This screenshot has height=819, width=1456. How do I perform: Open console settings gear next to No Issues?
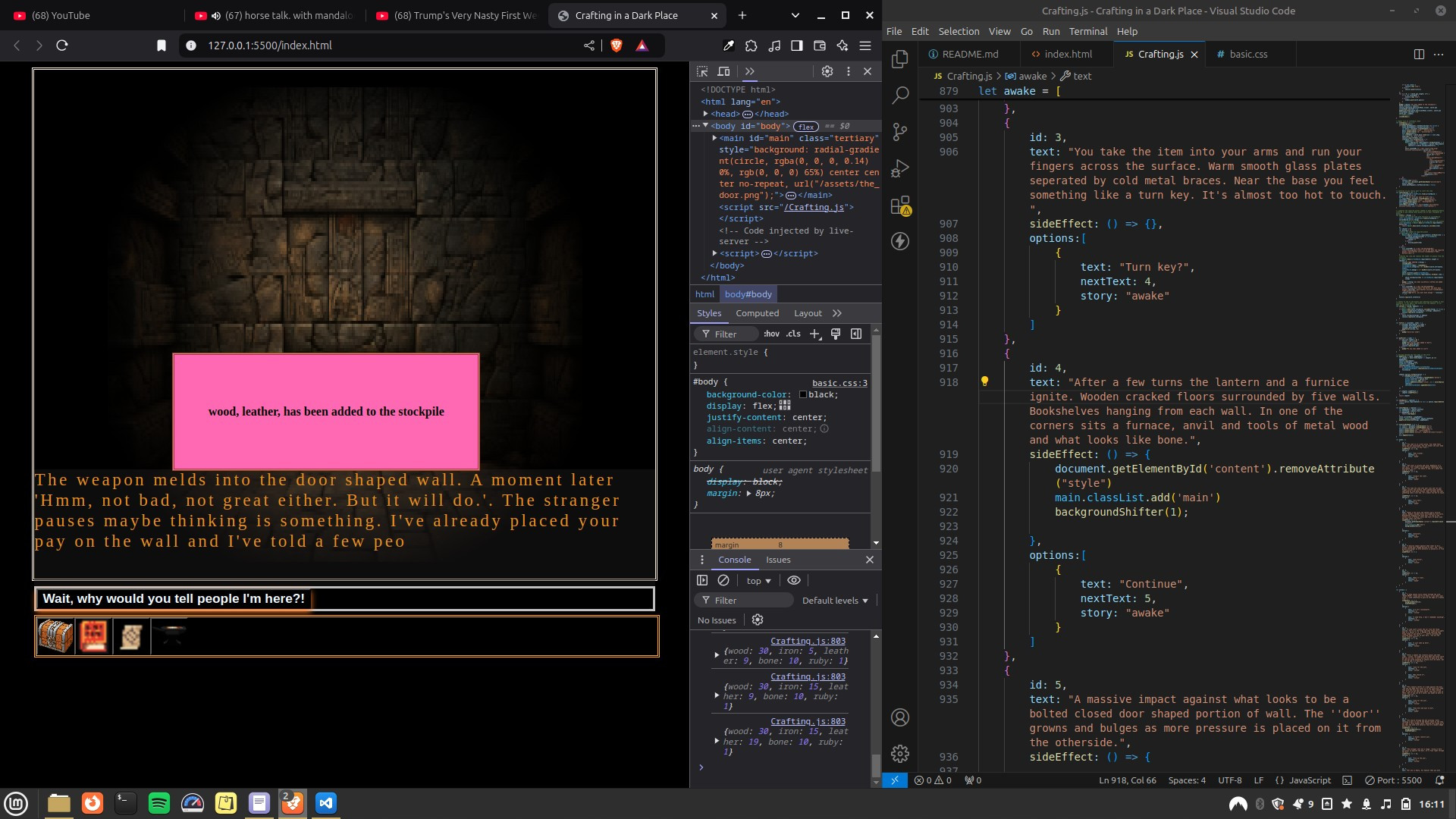click(x=758, y=620)
